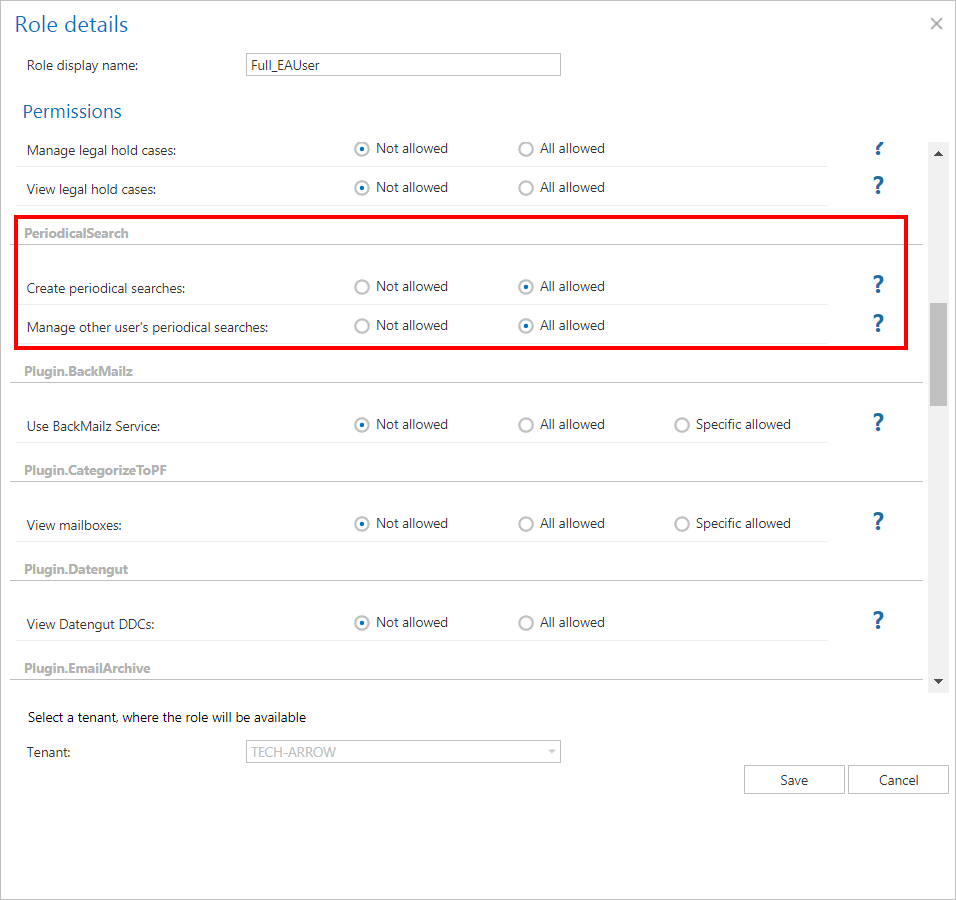Click the Save button

794,780
